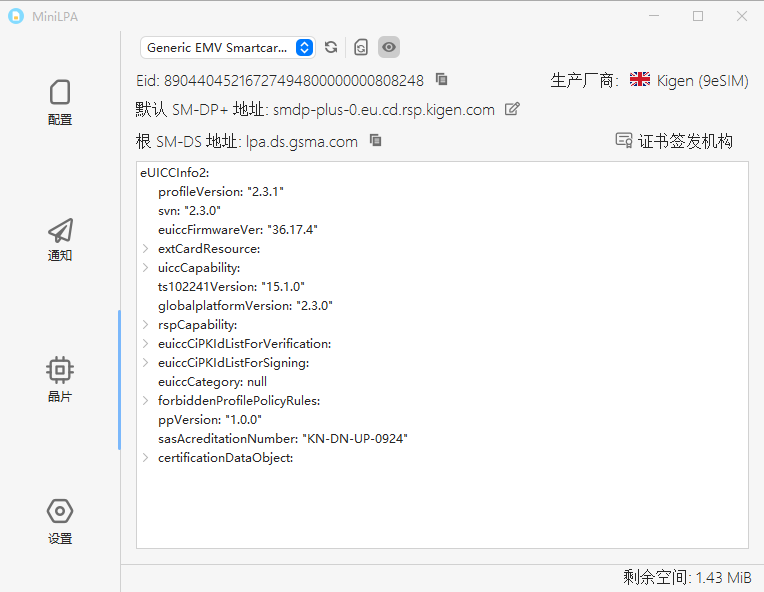764x592 pixels.
Task: Edit the default SM-DP+ address
Action: tap(512, 109)
